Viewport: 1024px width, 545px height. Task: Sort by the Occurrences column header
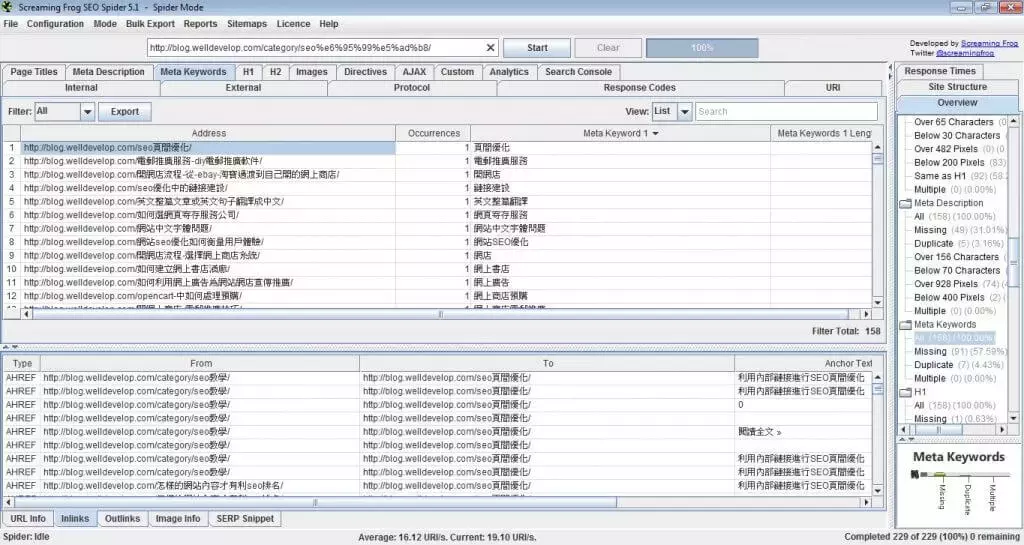(434, 133)
